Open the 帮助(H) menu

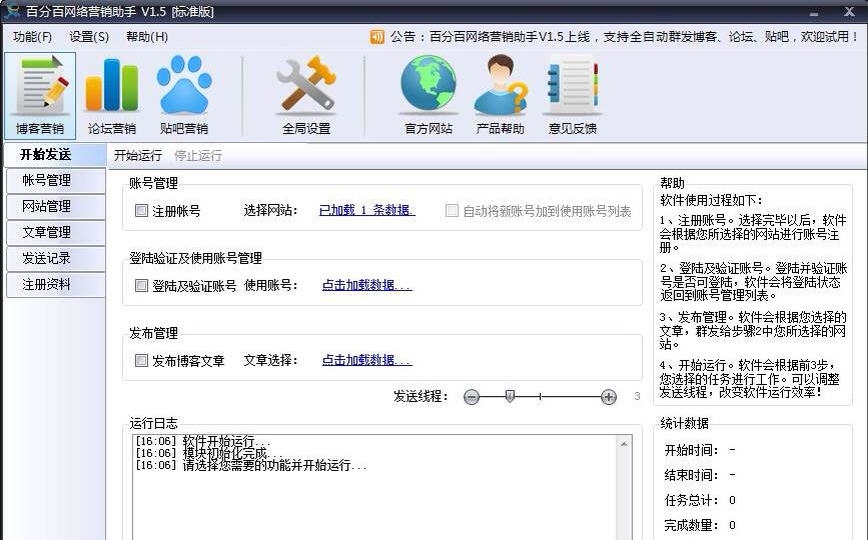tap(147, 37)
